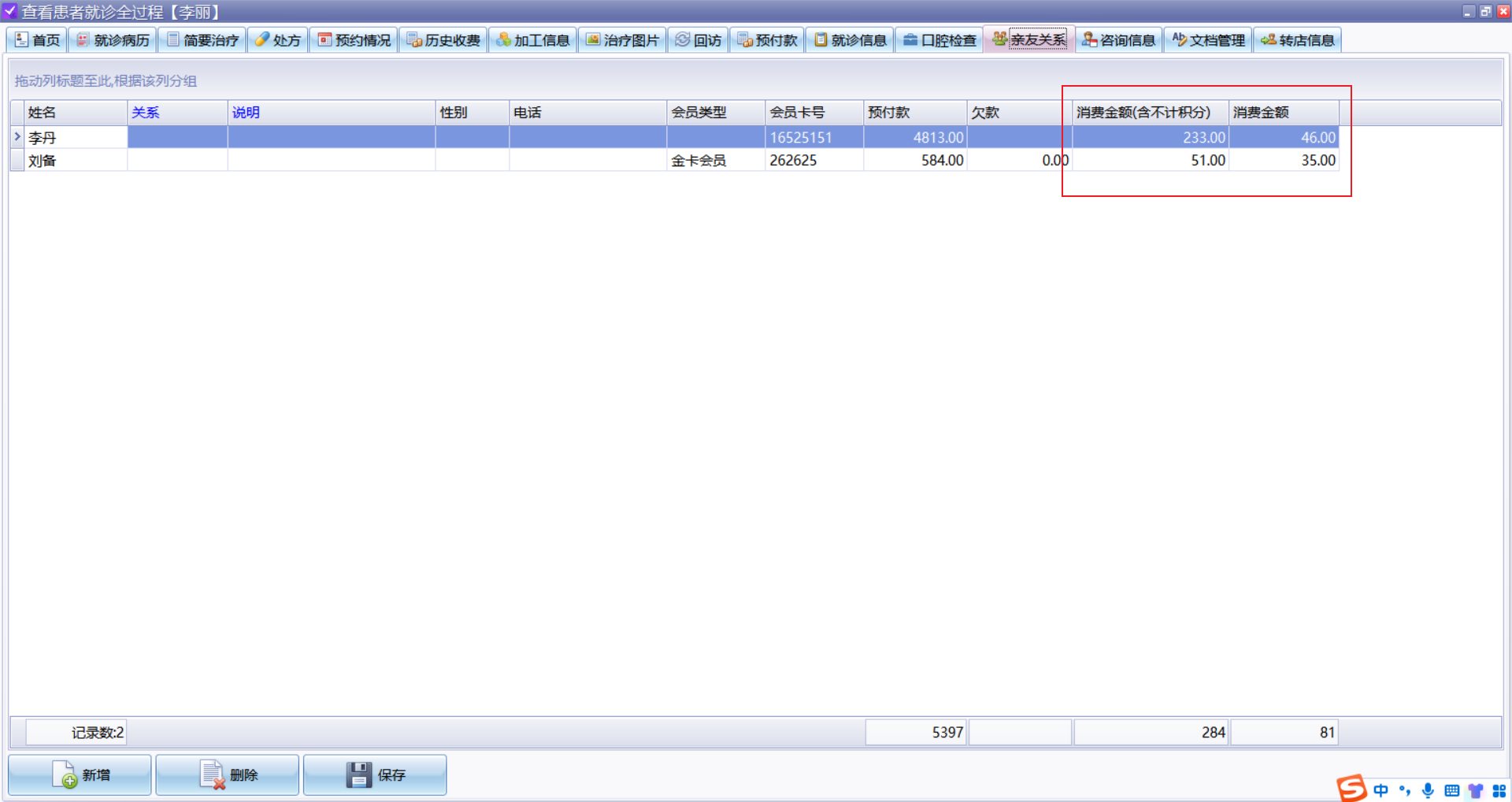This screenshot has width=1512, height=802.
Task: Click the Sogou input method S logo
Action: point(1351,788)
